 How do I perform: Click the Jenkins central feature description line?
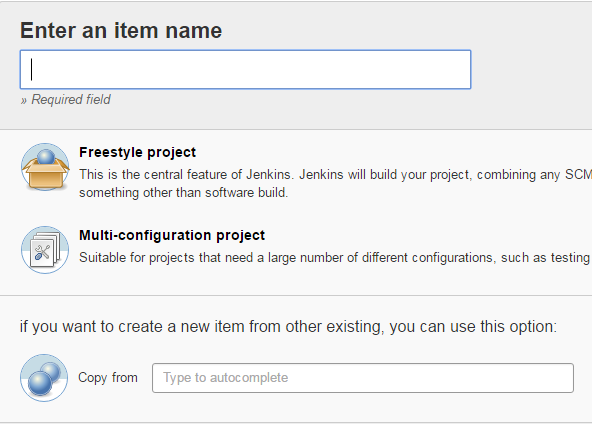[x=335, y=175]
